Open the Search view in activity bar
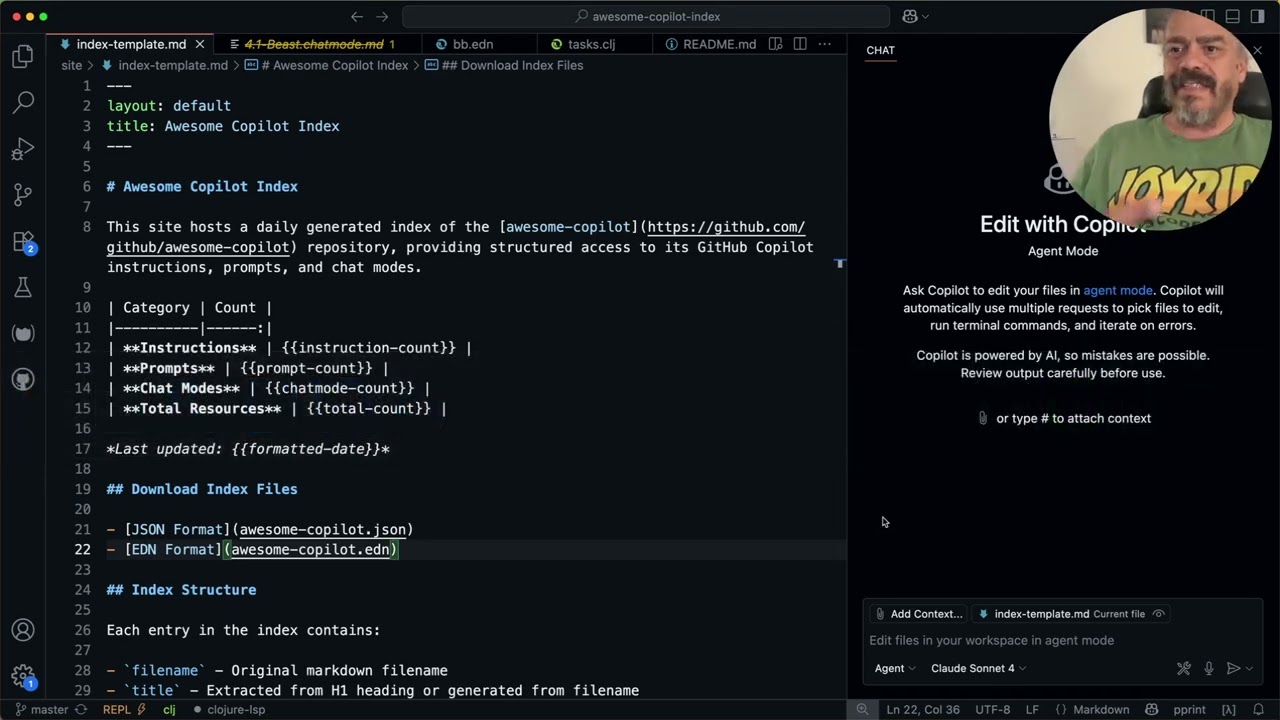 pos(23,102)
